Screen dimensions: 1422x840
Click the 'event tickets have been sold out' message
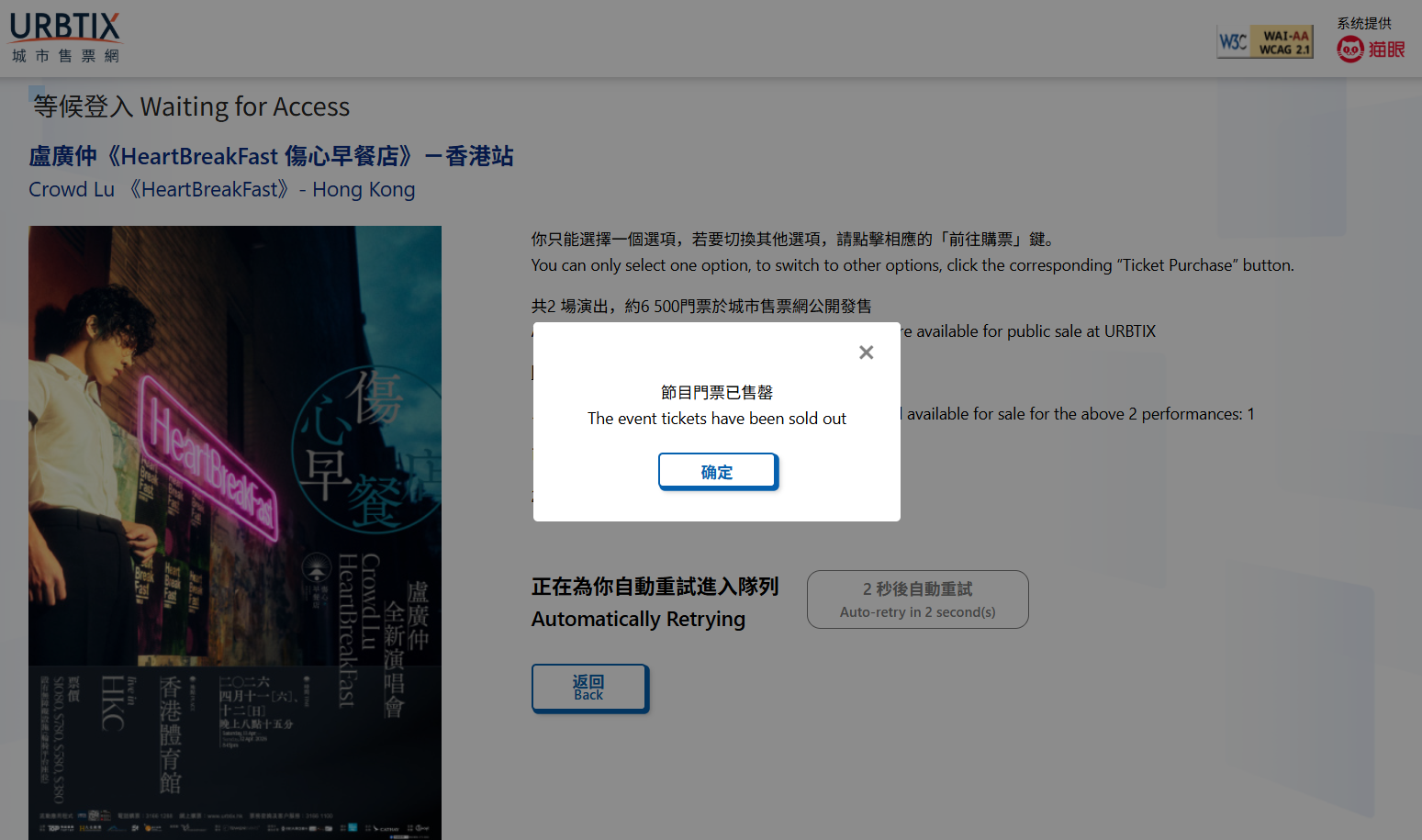coord(716,419)
